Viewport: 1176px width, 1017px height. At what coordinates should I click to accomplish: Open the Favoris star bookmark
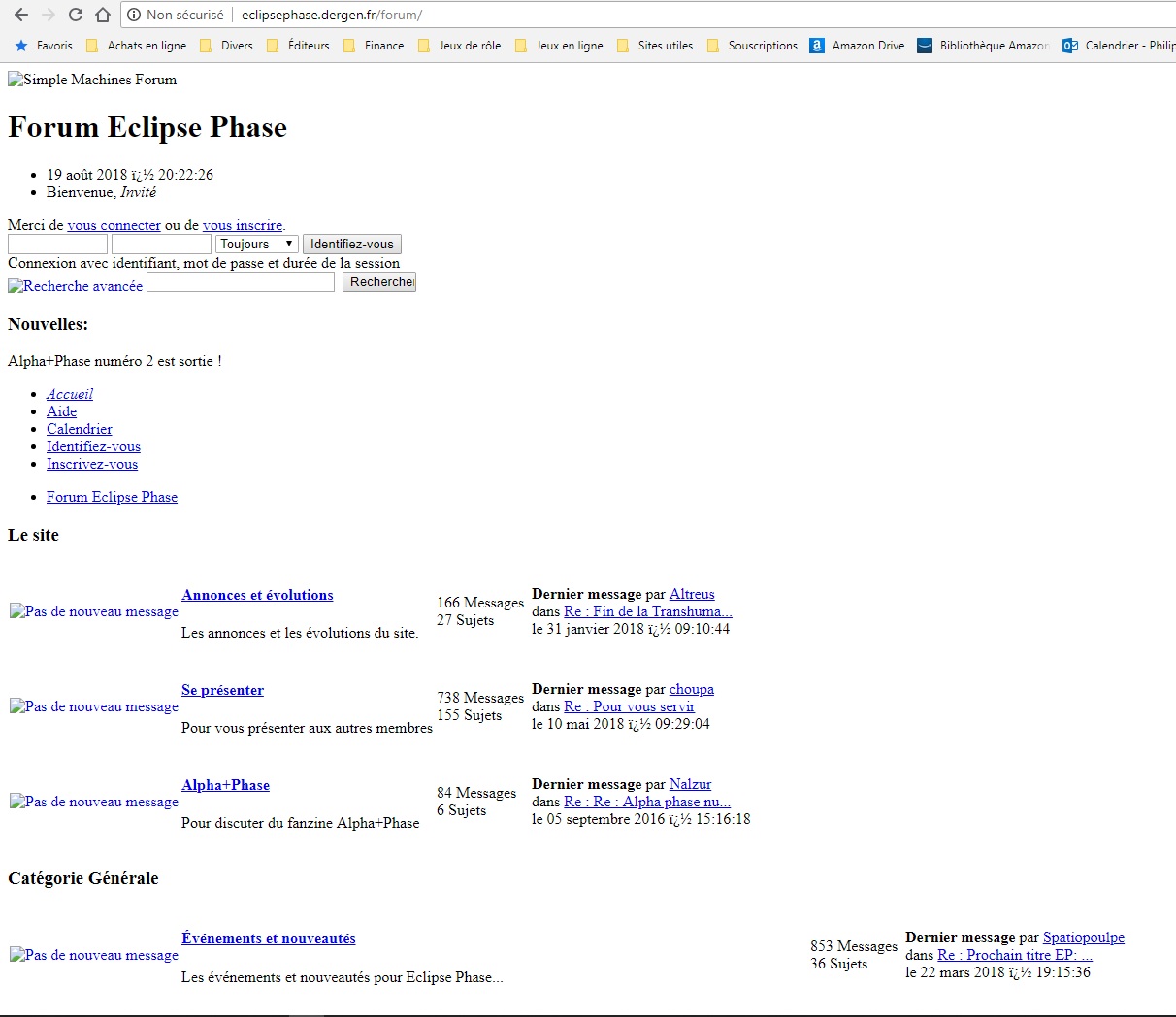point(45,46)
